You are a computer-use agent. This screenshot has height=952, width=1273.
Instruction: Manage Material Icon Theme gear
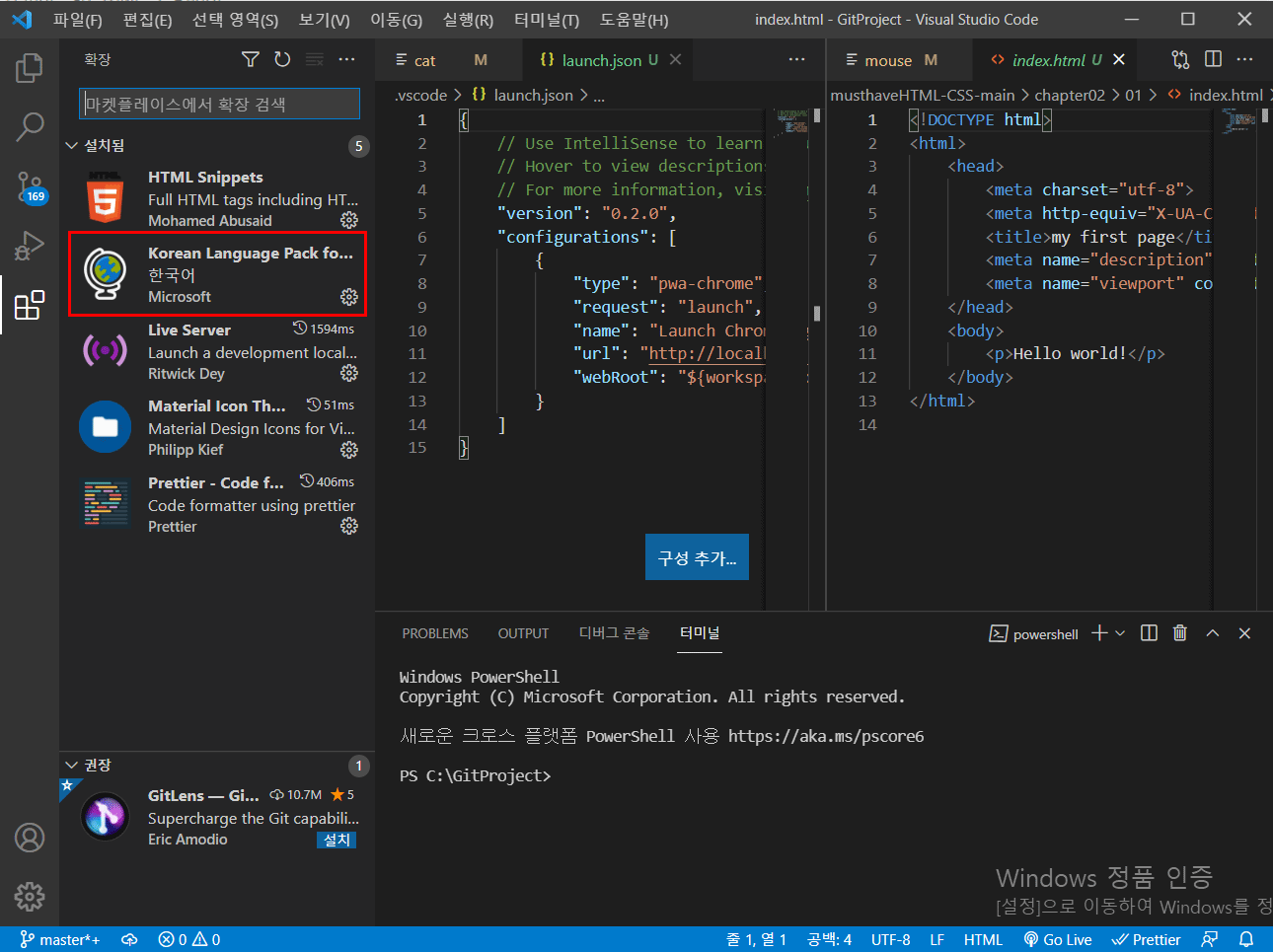tap(349, 450)
